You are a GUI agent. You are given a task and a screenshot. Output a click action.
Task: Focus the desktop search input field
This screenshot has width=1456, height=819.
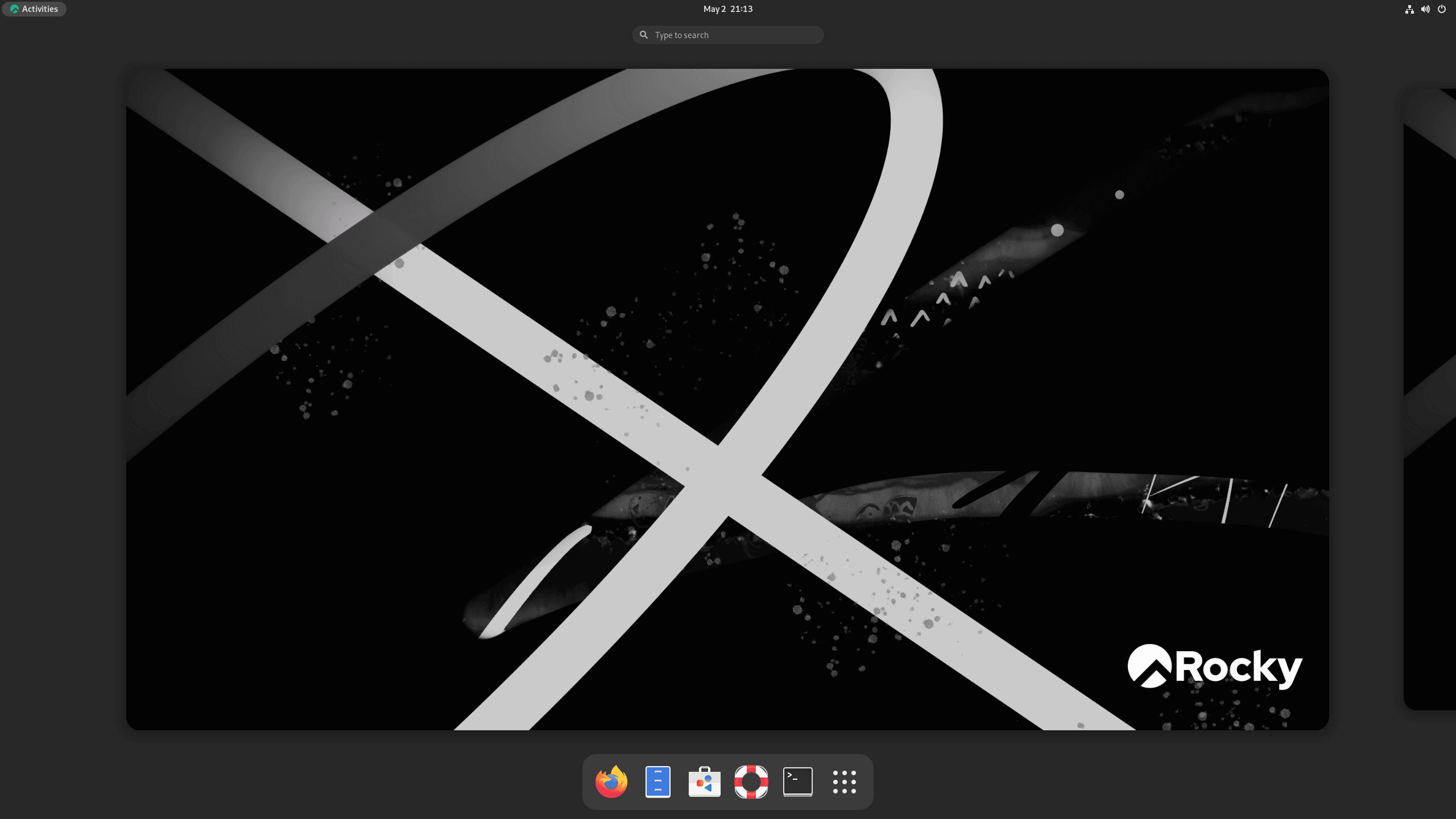click(x=728, y=34)
